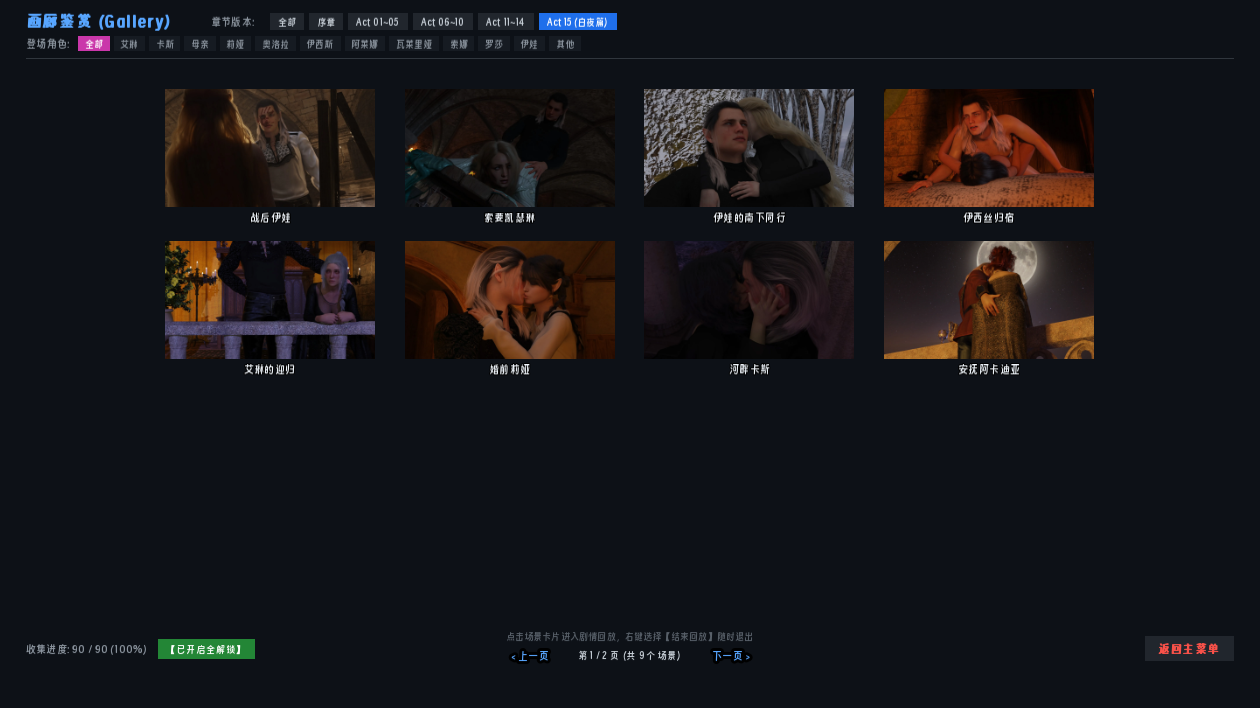1260x708 pixels.
Task: Select the Act 15 (白夜篇) filter
Action: (577, 22)
